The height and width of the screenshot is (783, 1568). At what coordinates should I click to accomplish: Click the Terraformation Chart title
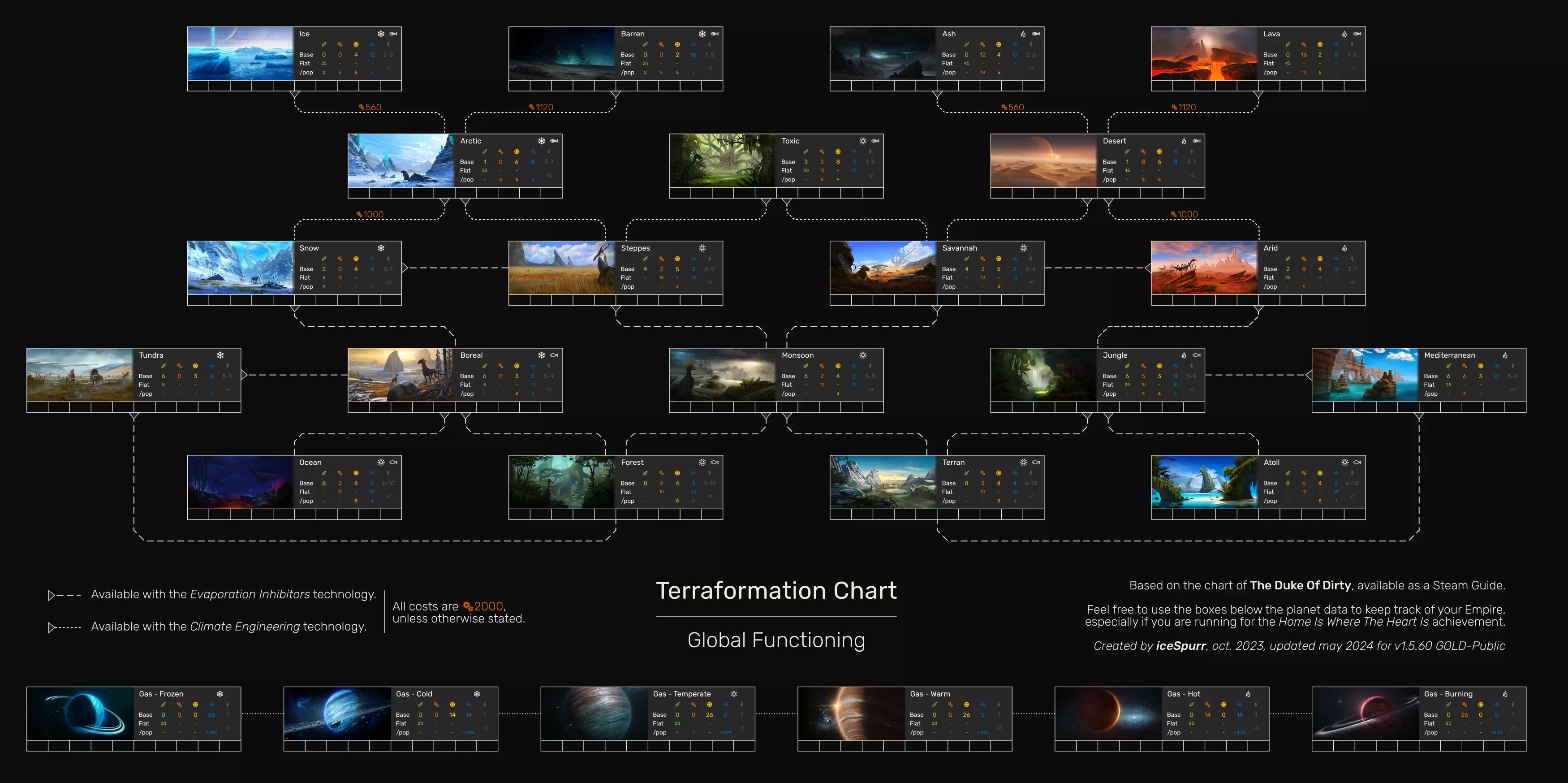pos(776,591)
